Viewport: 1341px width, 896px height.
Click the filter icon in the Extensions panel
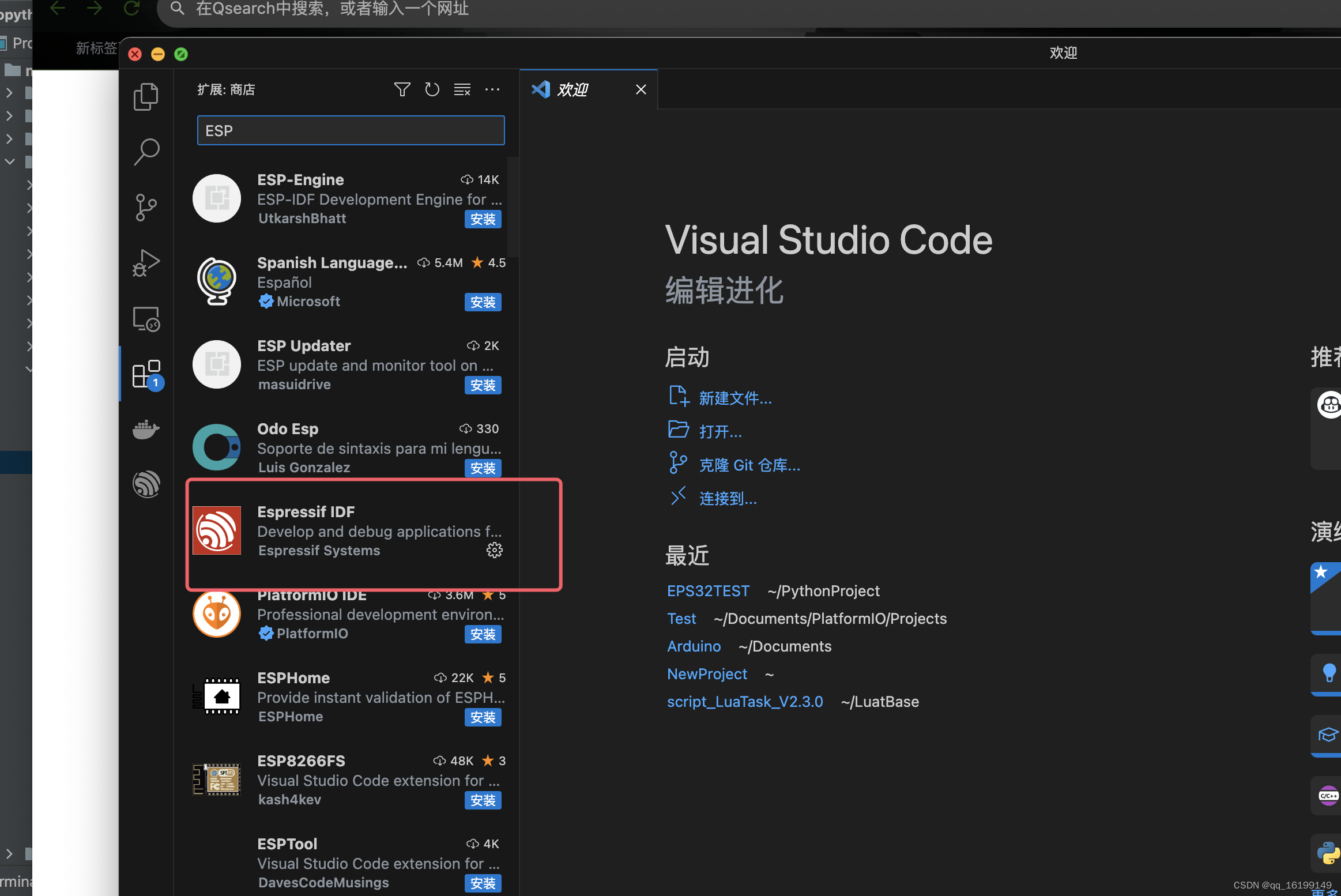pyautogui.click(x=402, y=89)
